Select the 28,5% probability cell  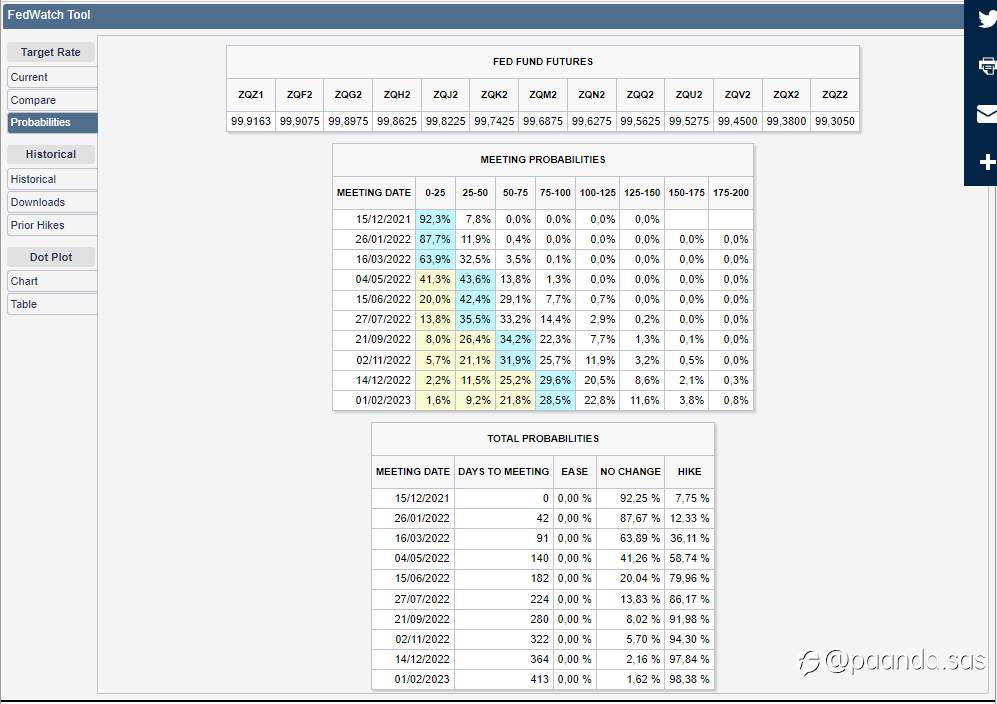(x=555, y=400)
